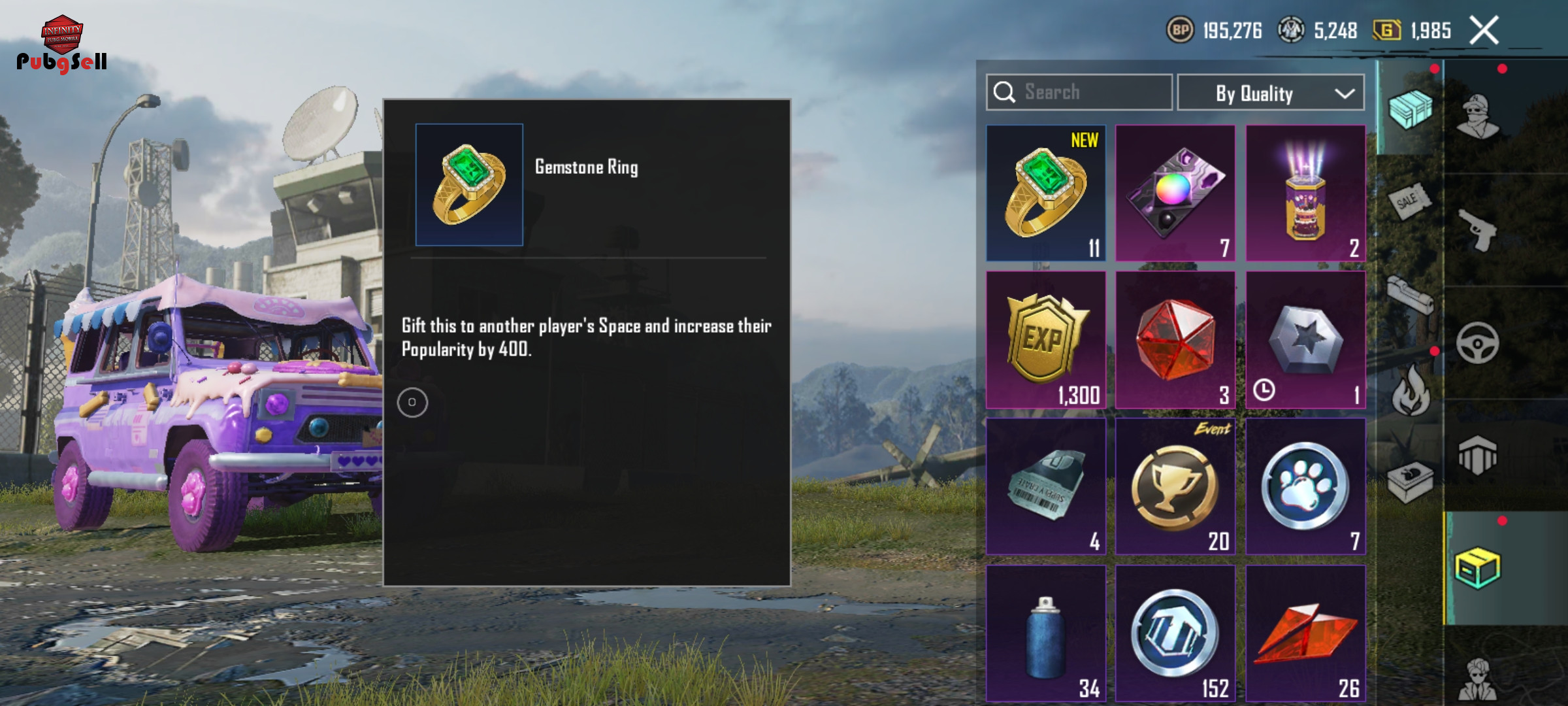Select the silver star badge item
This screenshot has height=706, width=1568.
1305,340
